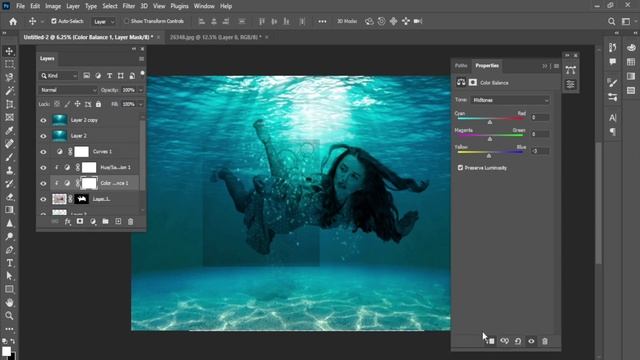The width and height of the screenshot is (640, 360).
Task: Select the Horizontal Type tool
Action: pos(9,263)
